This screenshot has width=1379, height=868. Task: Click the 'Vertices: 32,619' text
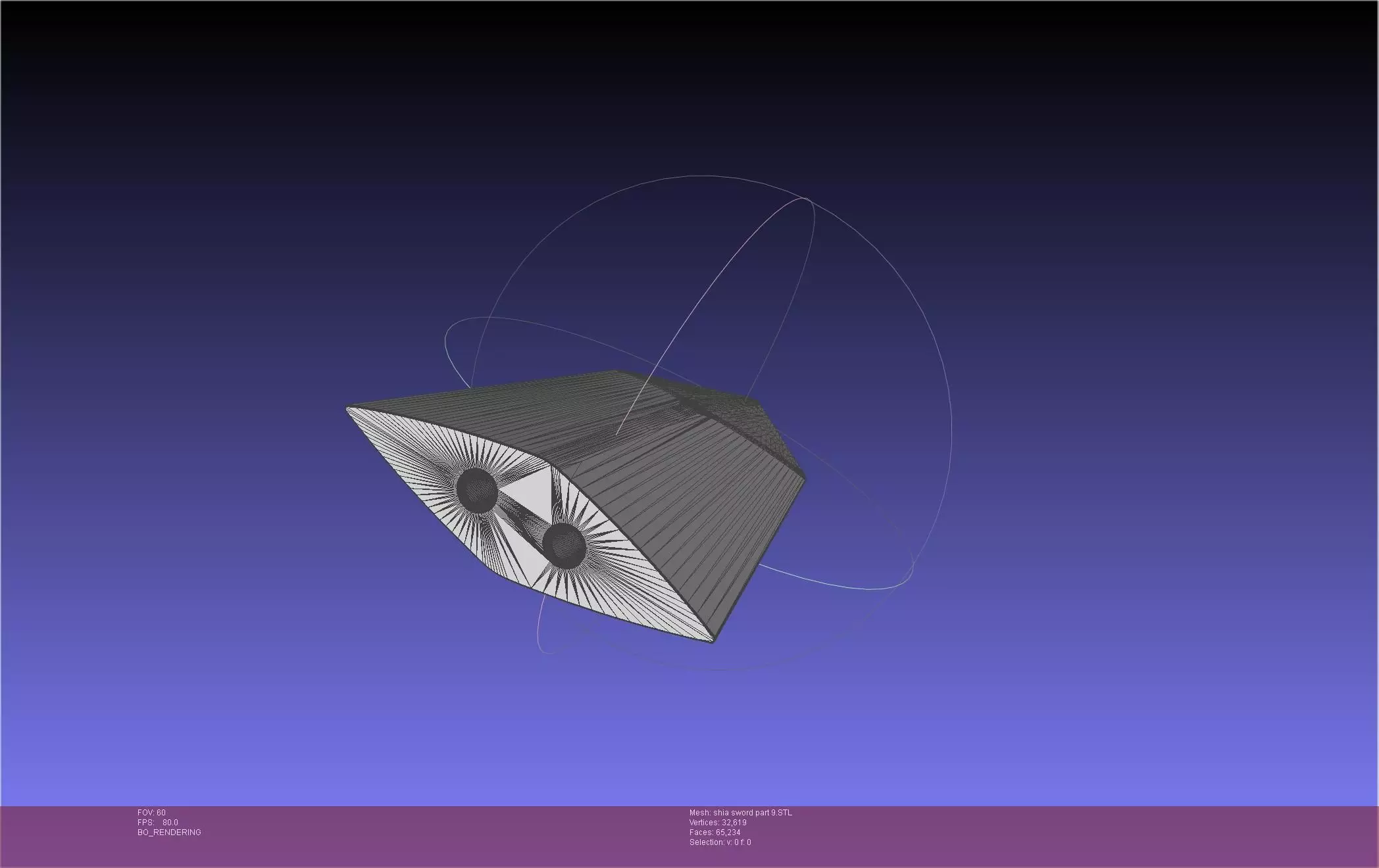[718, 823]
